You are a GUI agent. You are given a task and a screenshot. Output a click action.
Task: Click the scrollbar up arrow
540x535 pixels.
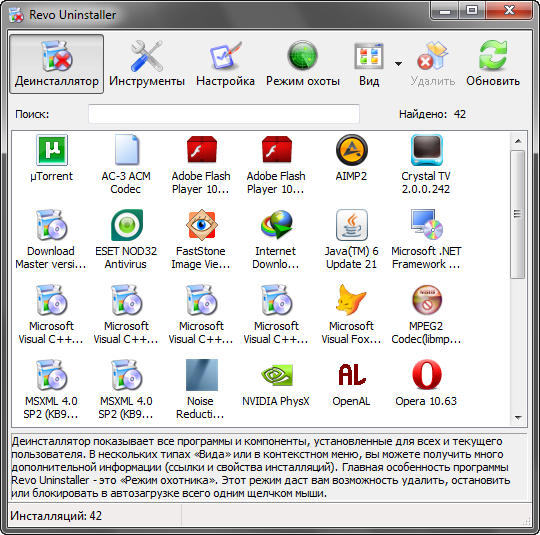click(518, 141)
